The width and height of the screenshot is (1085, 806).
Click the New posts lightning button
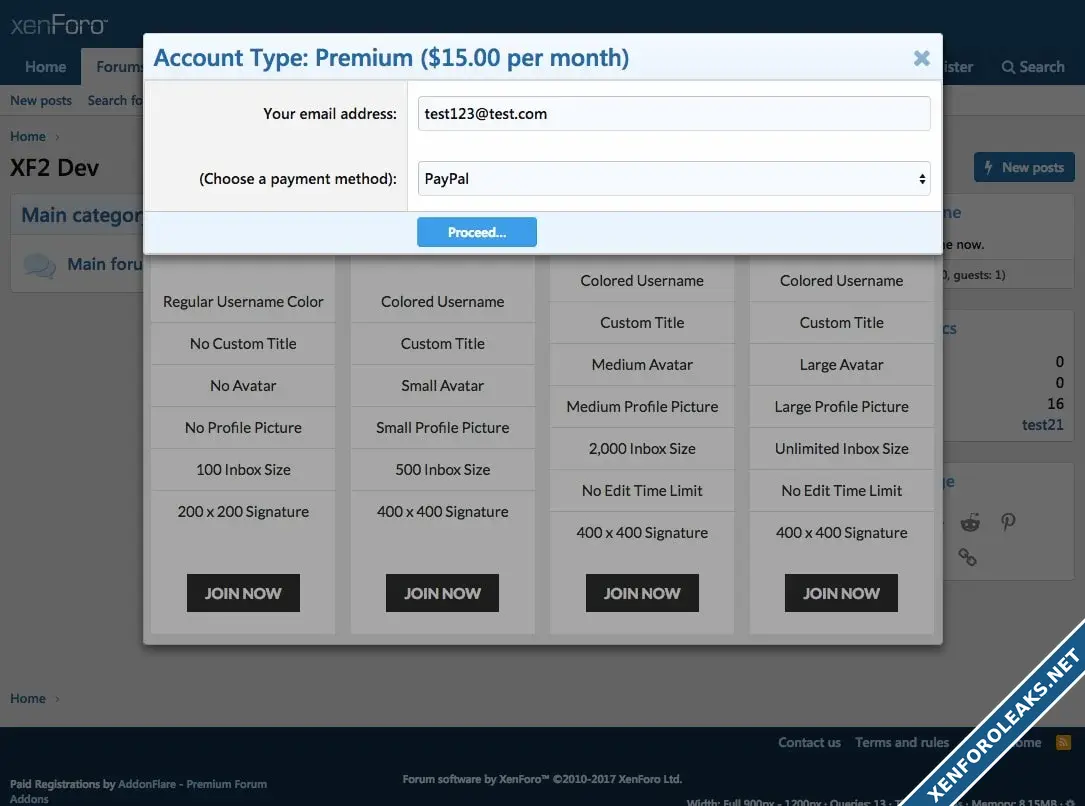coord(1023,167)
